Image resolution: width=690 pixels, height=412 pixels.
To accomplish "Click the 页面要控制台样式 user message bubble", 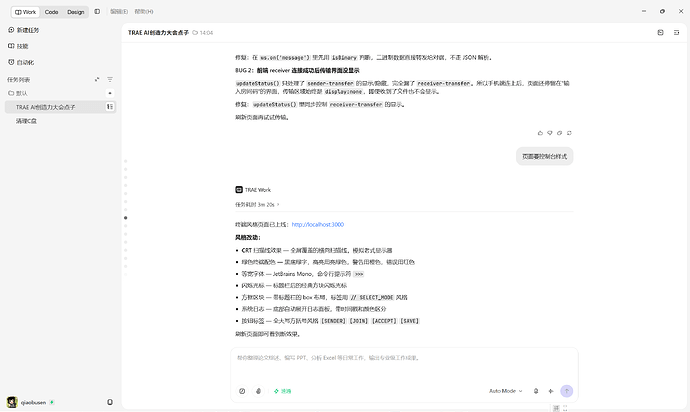I will click(x=544, y=156).
